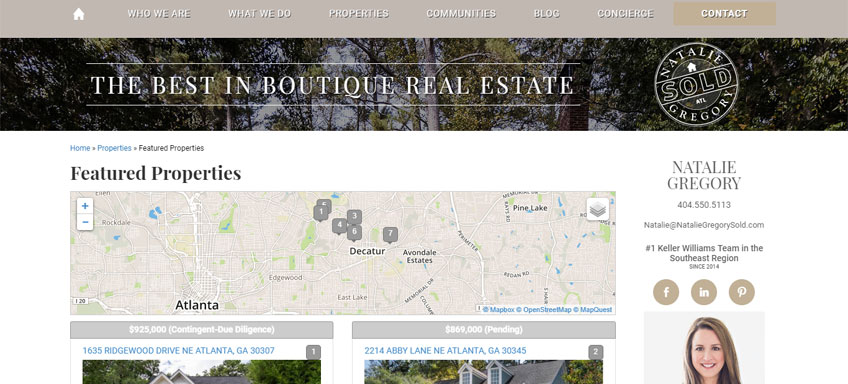Open the Abby Lane property photo
Screen dimensions: 848x384
[x=483, y=372]
